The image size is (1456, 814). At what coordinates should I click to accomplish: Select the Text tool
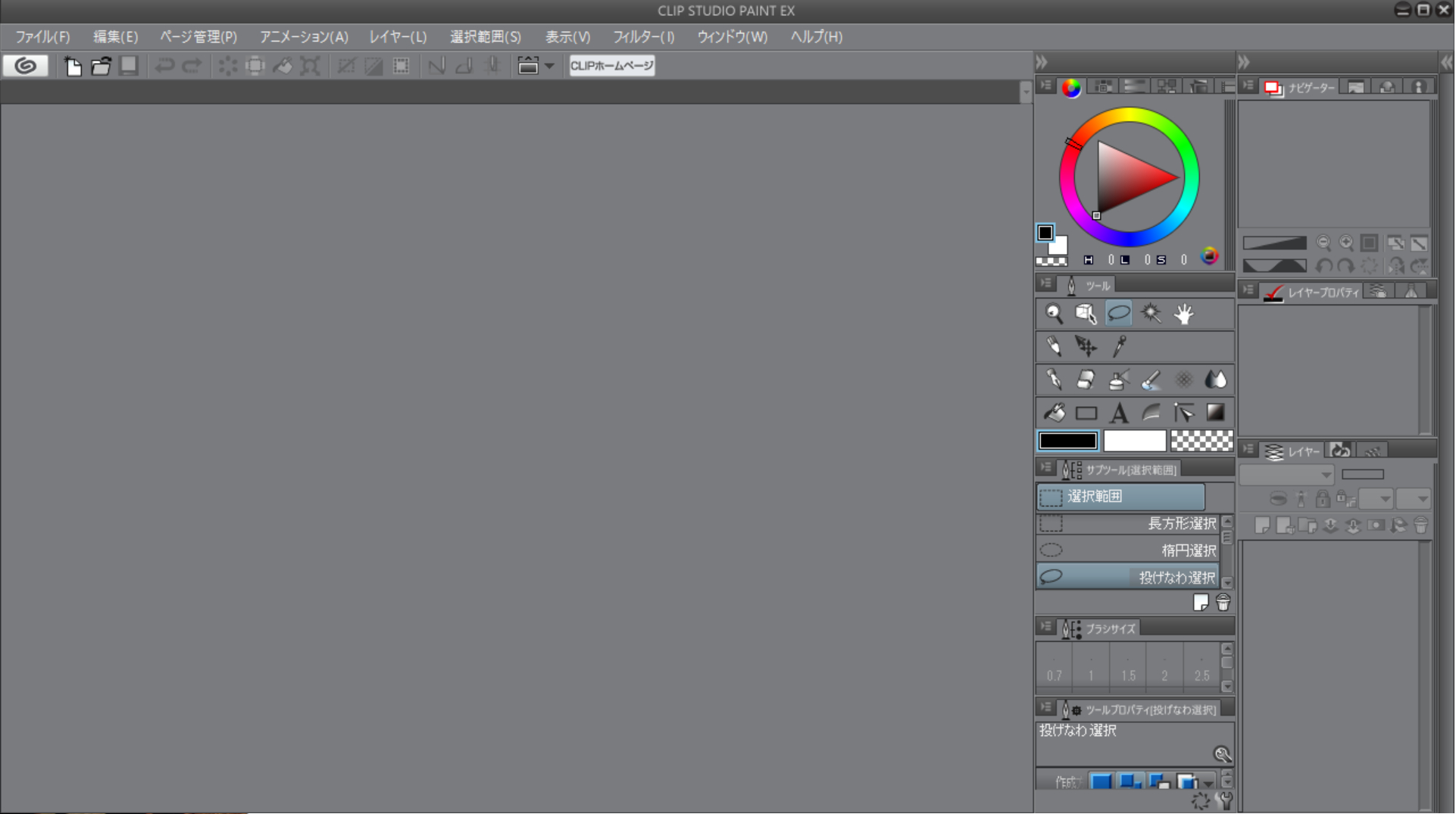pyautogui.click(x=1119, y=413)
